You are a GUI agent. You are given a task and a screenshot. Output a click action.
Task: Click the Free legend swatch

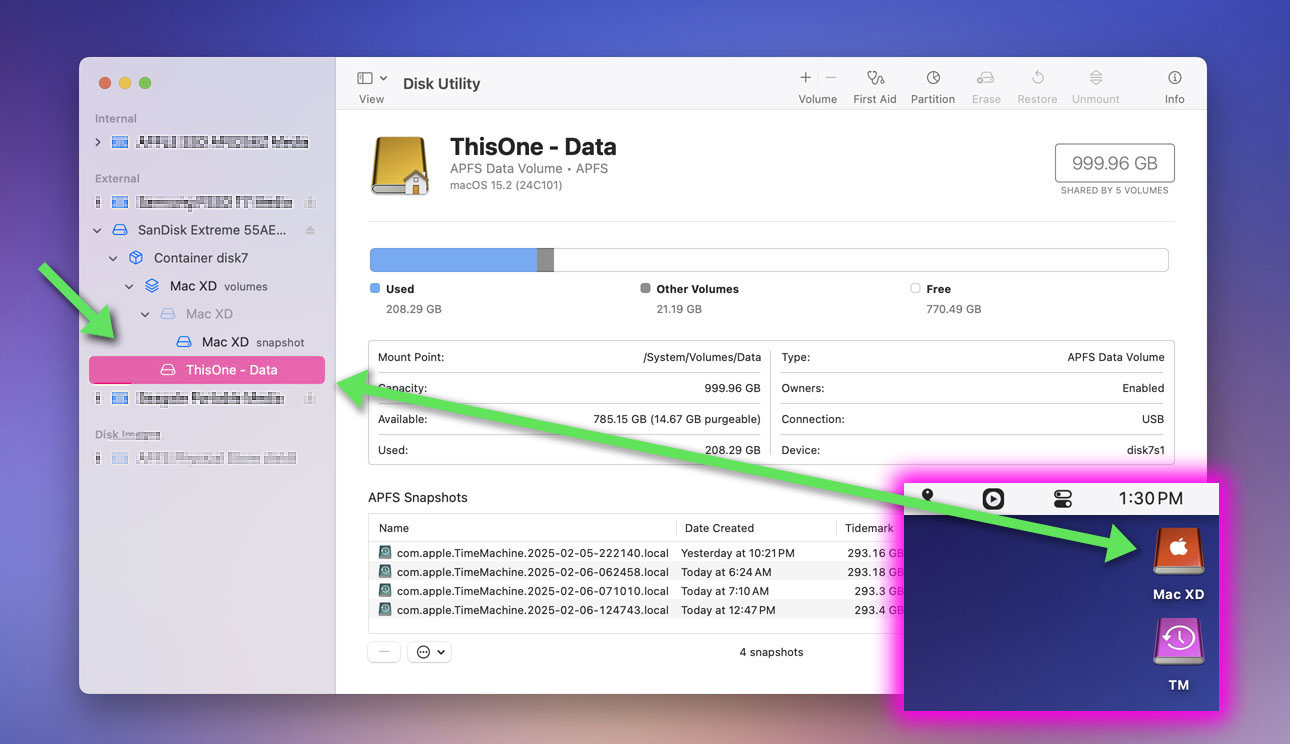[915, 288]
